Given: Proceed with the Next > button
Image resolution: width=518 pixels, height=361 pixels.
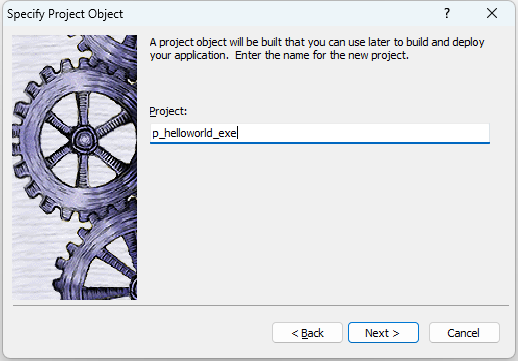Looking at the screenshot, I should coord(383,332).
